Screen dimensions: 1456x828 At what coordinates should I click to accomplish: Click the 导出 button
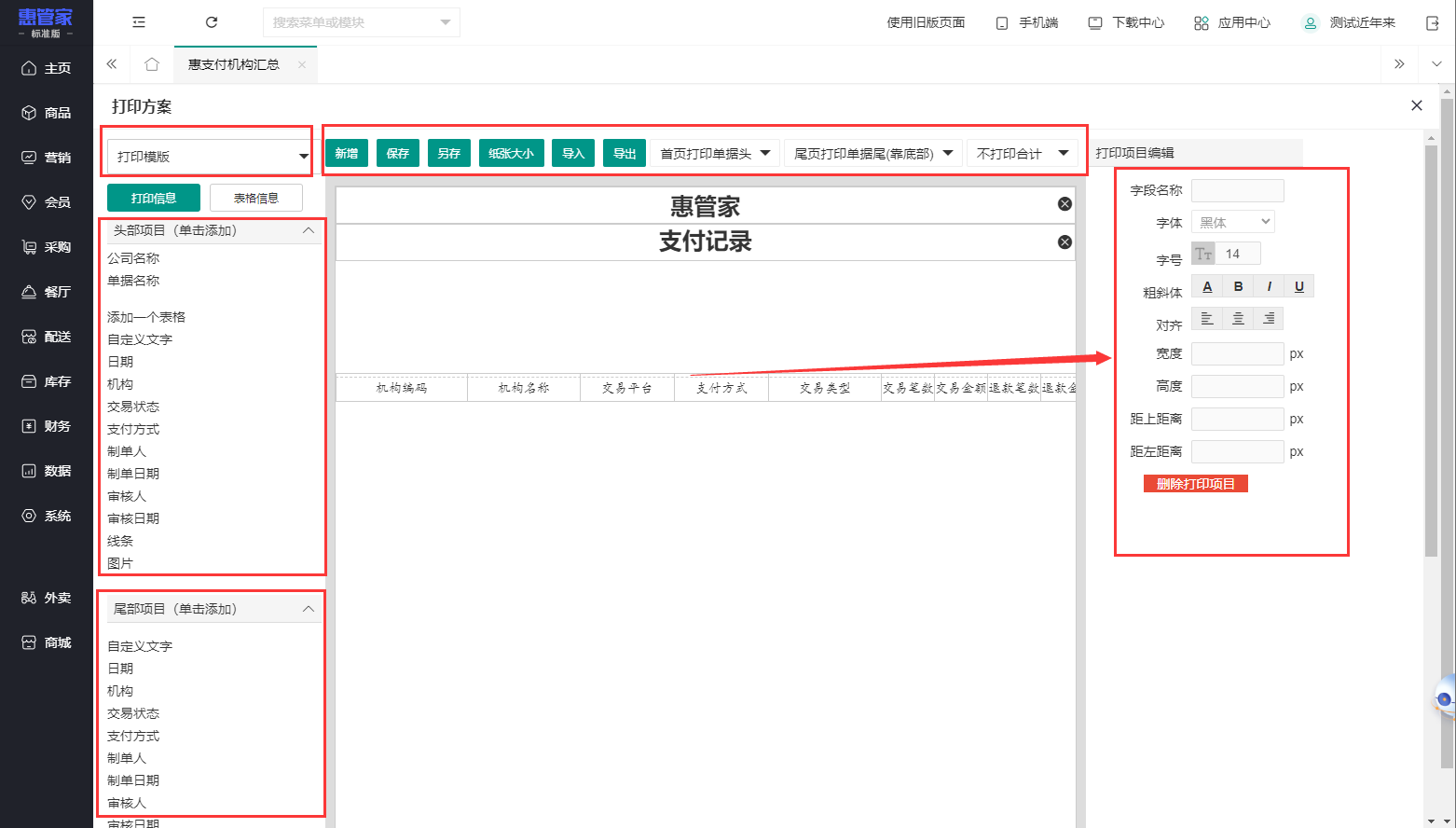point(625,153)
